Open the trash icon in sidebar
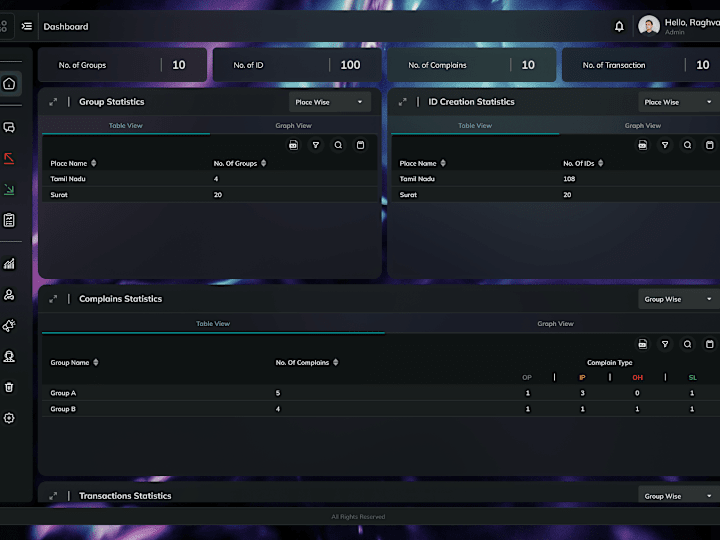The width and height of the screenshot is (720, 540). click(x=9, y=387)
